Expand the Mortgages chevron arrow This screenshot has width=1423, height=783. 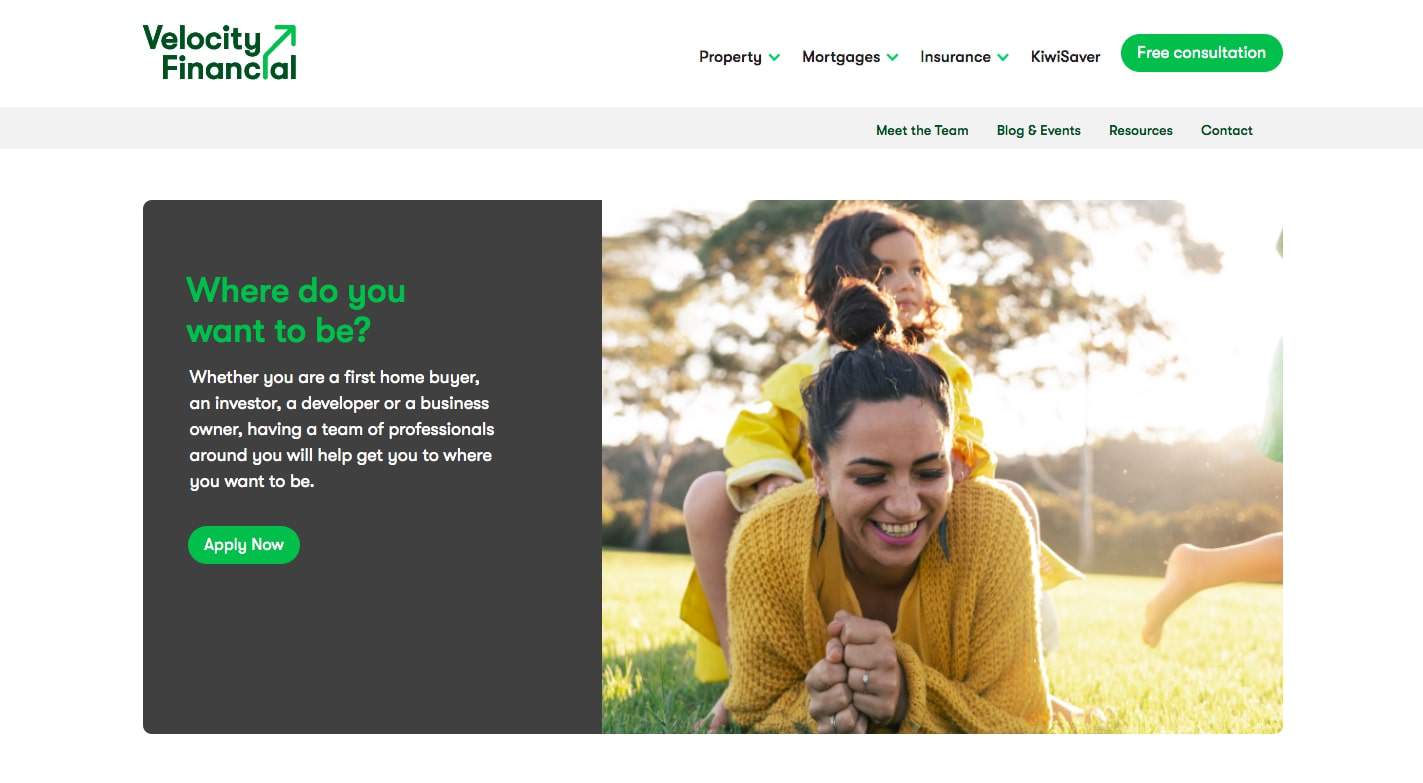click(893, 58)
